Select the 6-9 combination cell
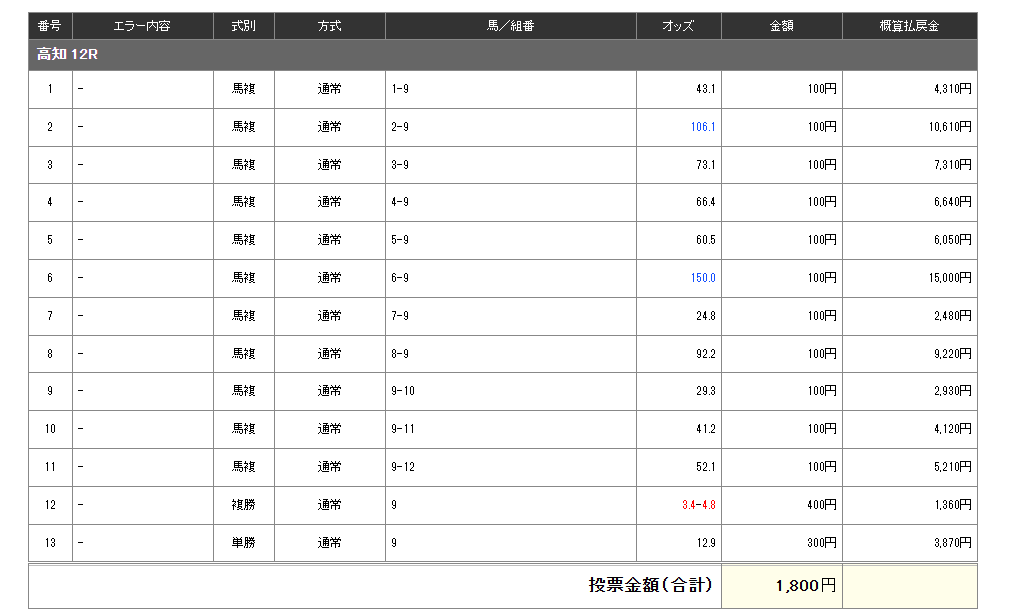Image resolution: width=1020 pixels, height=612 pixels. pyautogui.click(x=511, y=278)
